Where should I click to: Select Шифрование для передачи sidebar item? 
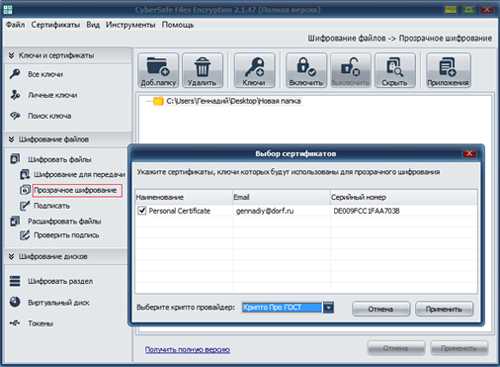79,174
